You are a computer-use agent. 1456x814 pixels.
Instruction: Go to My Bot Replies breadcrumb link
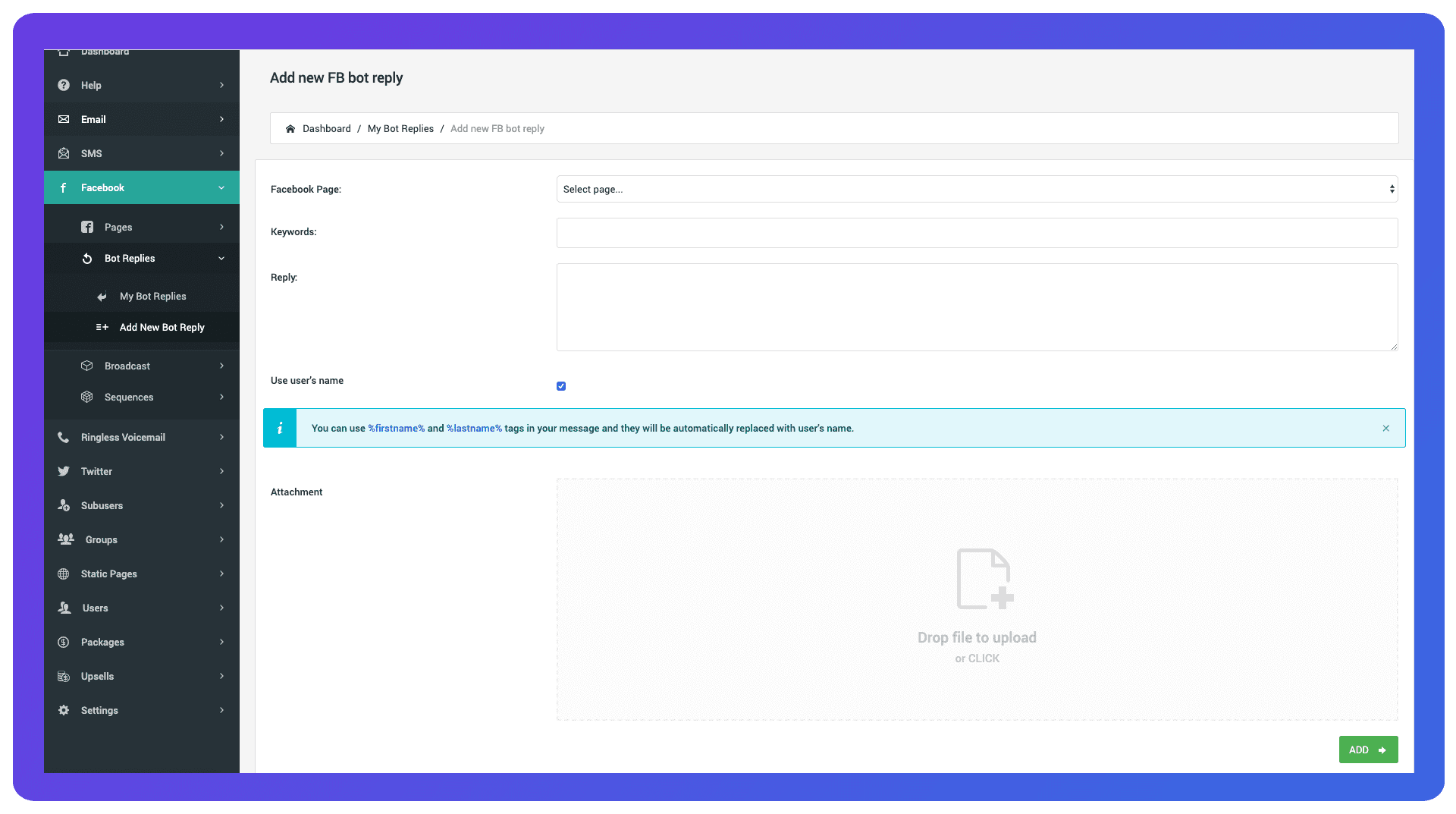click(x=400, y=129)
